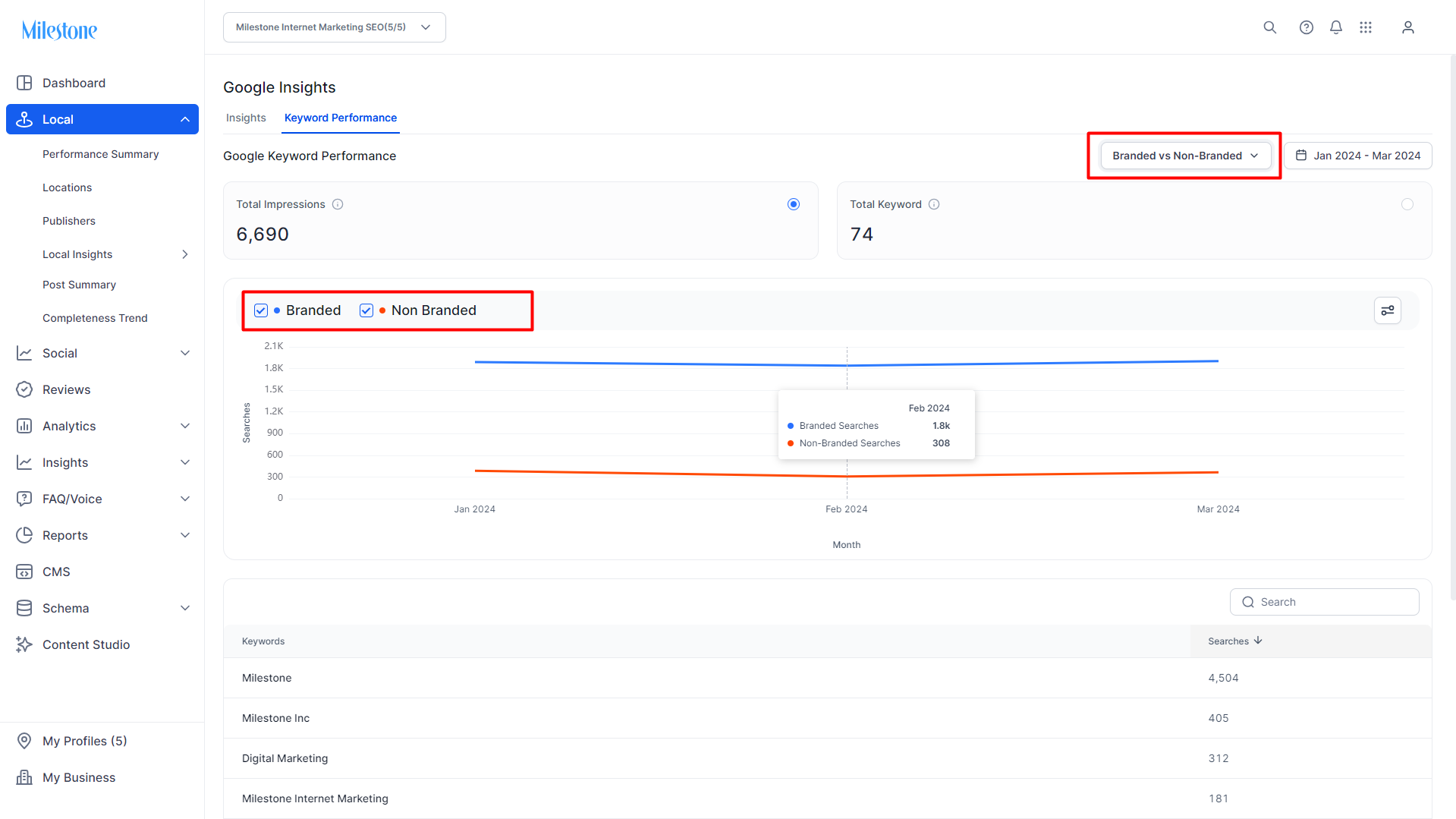Click the FAQ/Voice sidebar icon
1456x819 pixels.
pos(24,499)
